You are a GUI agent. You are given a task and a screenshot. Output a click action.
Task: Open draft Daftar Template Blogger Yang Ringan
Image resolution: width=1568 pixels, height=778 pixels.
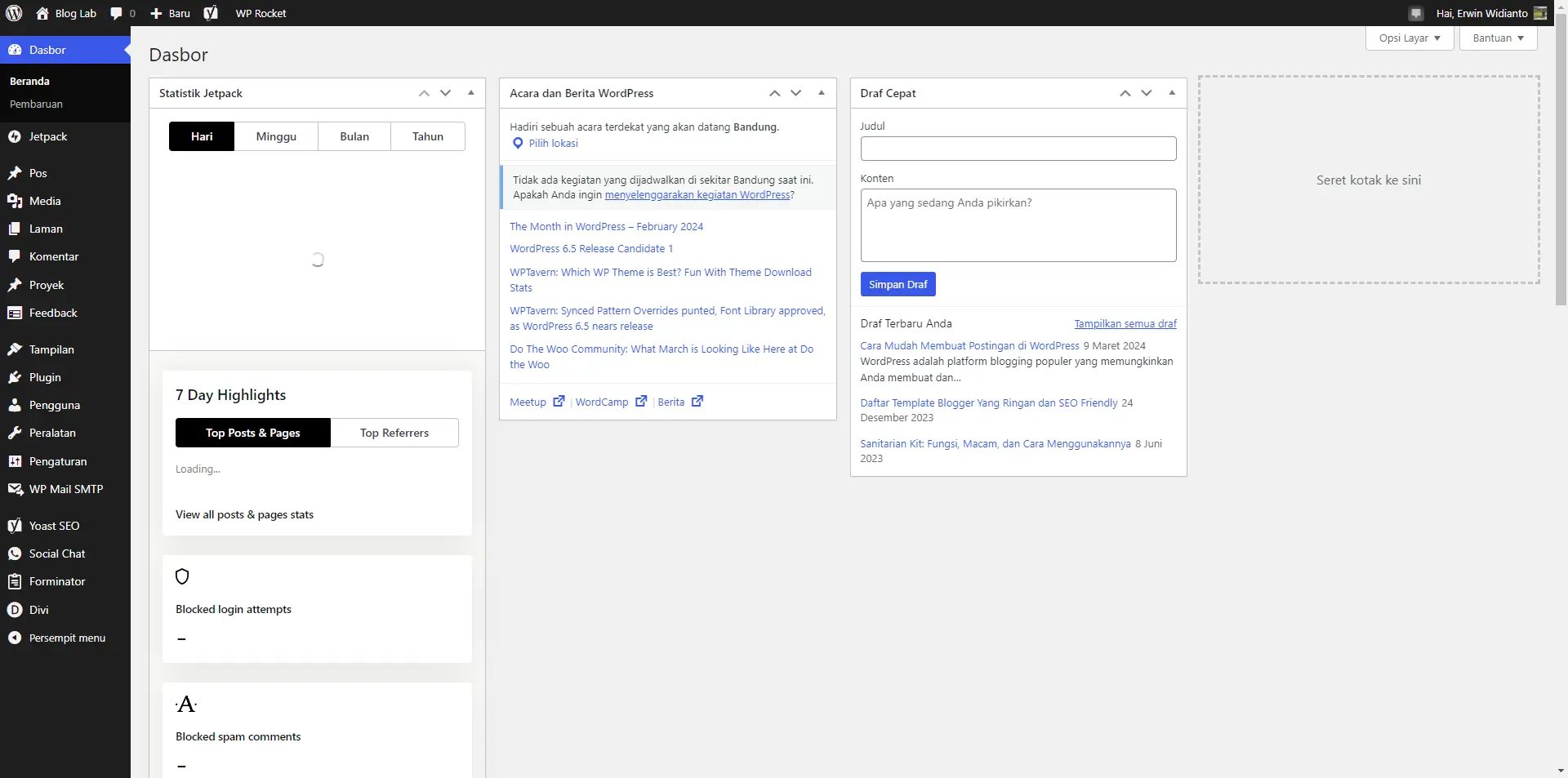(x=988, y=402)
